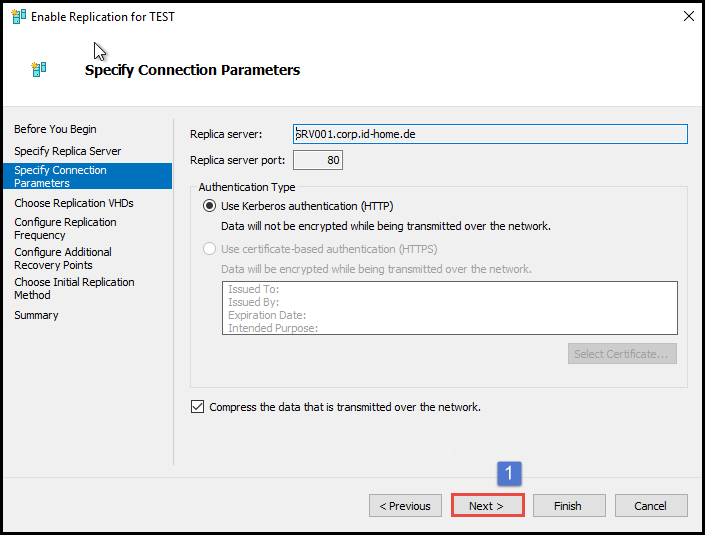This screenshot has height=535, width=705.
Task: Click the wizard header icon beside the heading
Action: [39, 69]
